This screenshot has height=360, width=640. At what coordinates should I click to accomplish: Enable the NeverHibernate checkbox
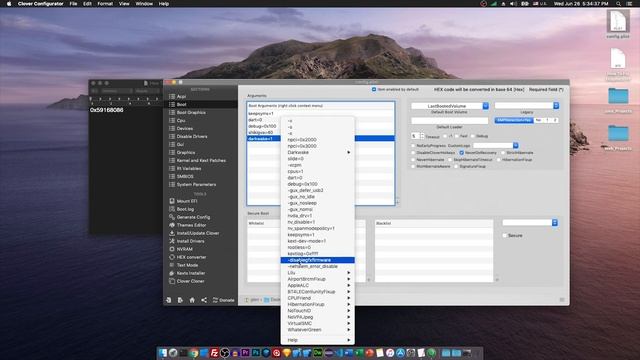[413, 160]
